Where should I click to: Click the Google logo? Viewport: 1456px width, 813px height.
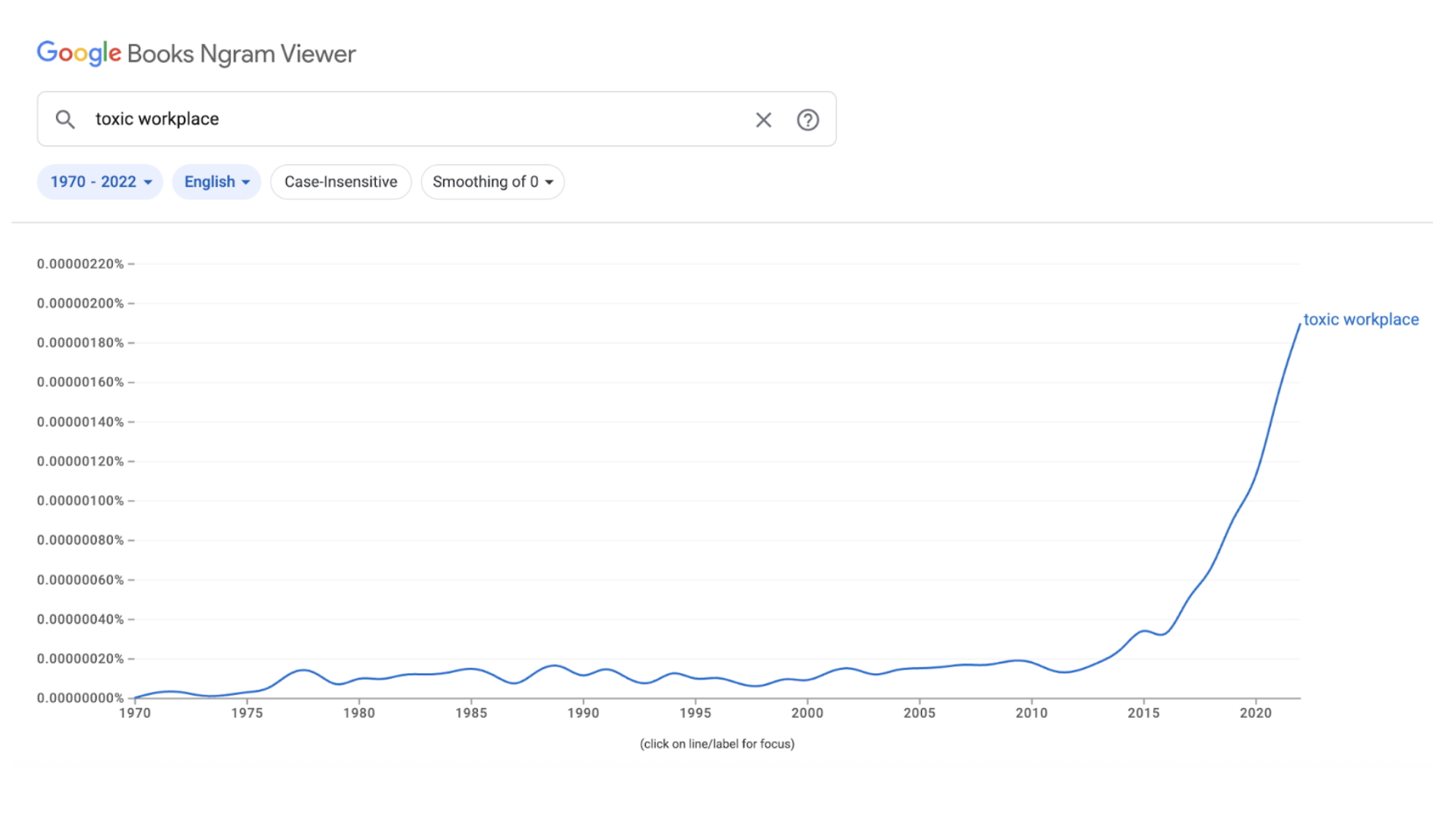point(79,53)
